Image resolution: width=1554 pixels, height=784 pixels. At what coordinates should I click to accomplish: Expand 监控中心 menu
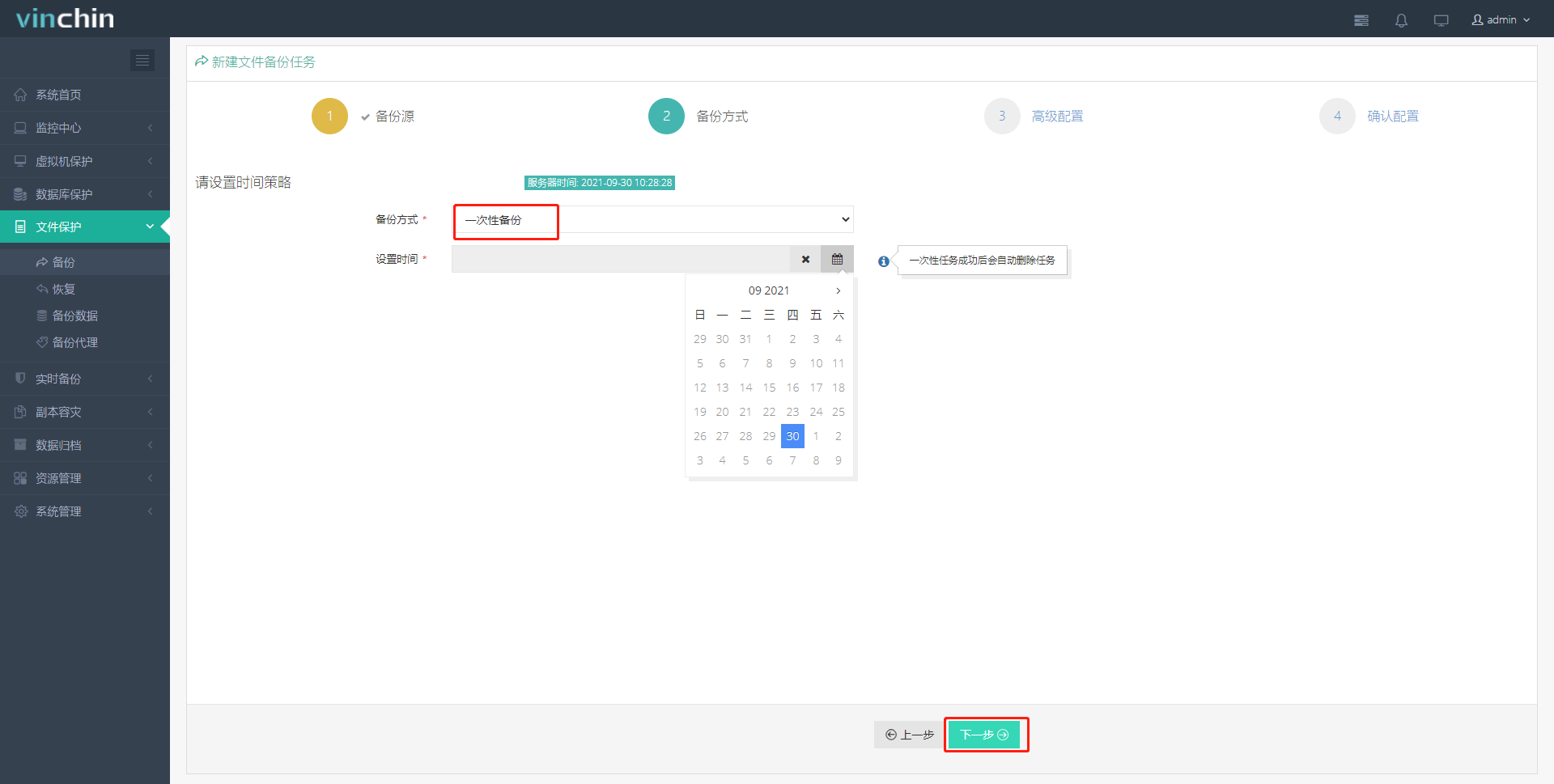[85, 128]
